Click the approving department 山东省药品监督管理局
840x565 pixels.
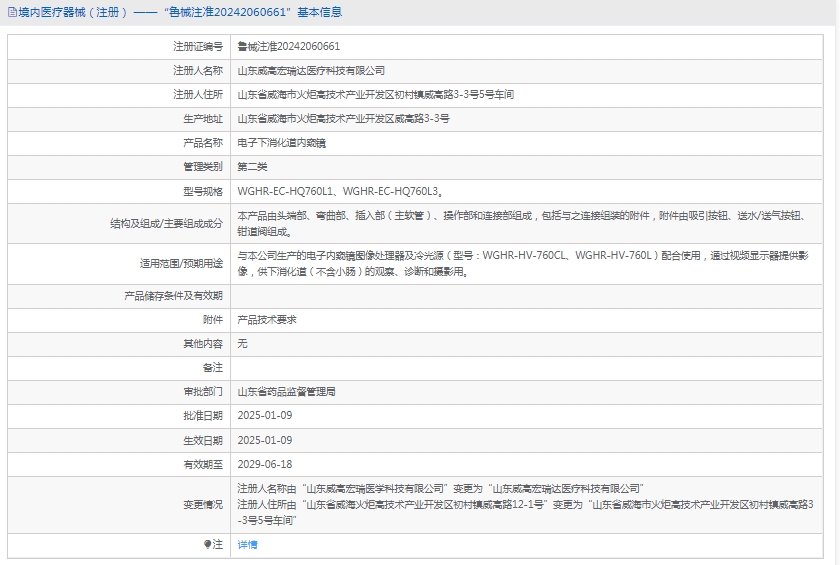click(287, 393)
